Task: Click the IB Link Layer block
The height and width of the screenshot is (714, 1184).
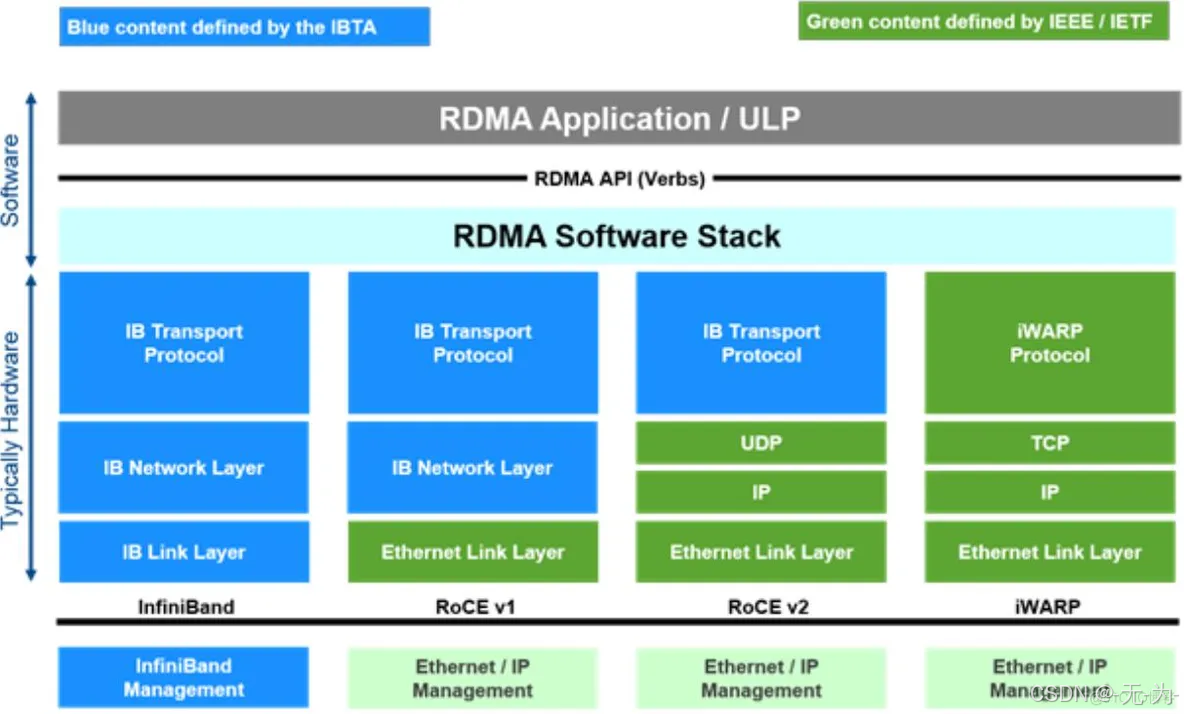Action: 183,552
